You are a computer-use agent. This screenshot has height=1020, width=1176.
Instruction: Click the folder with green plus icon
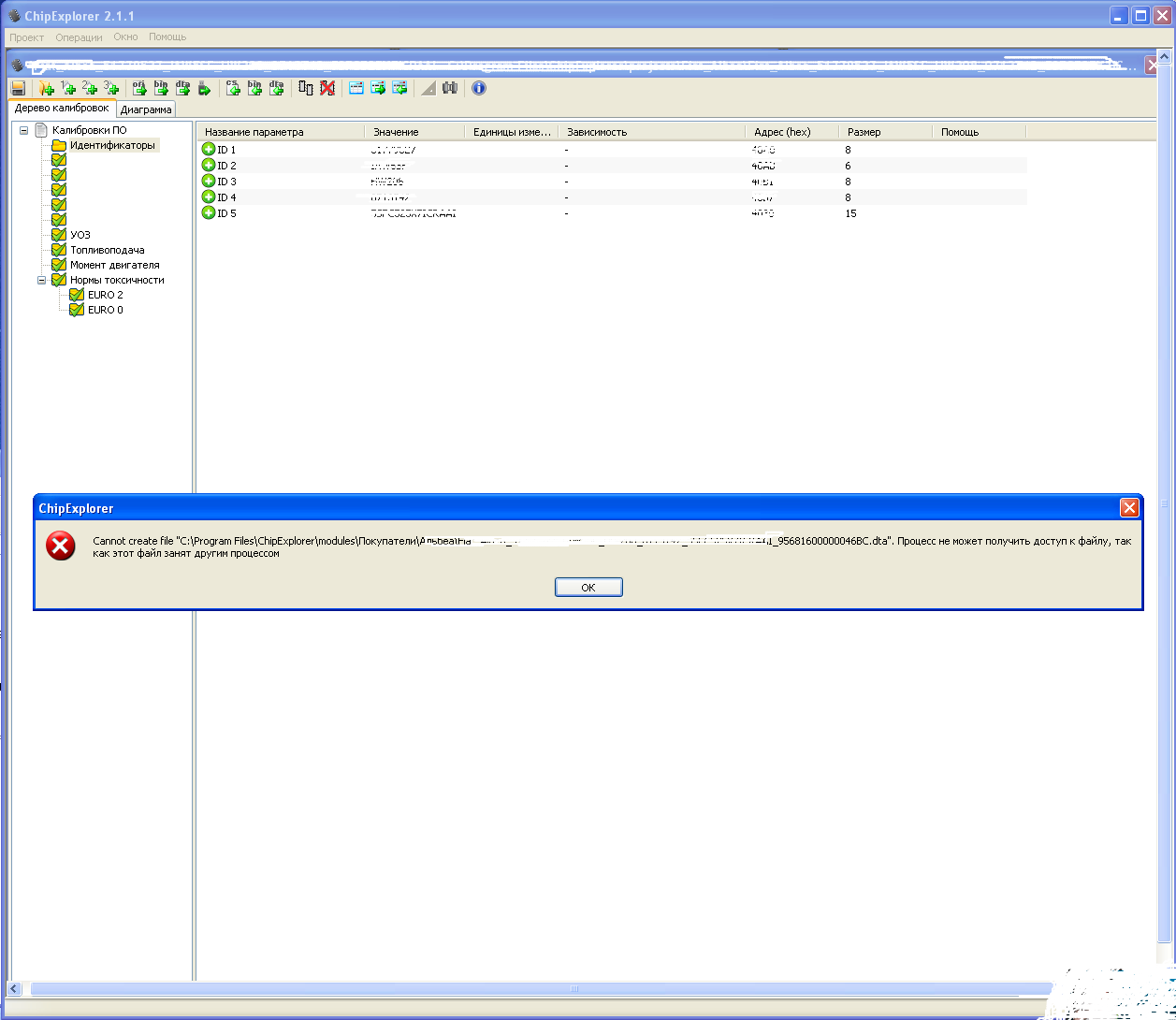tap(46, 88)
